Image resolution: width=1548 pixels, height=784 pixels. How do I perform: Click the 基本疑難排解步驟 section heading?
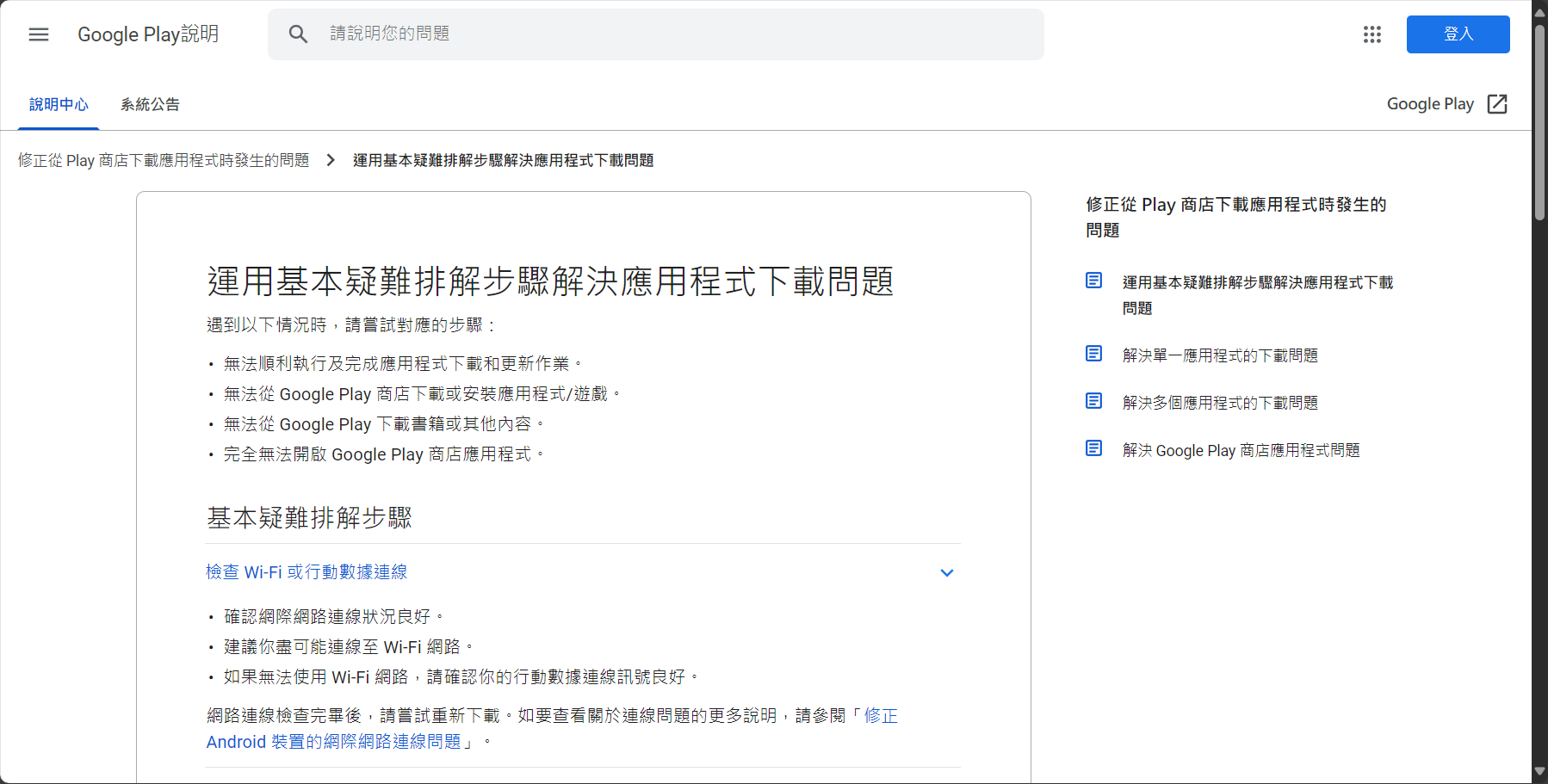click(310, 517)
